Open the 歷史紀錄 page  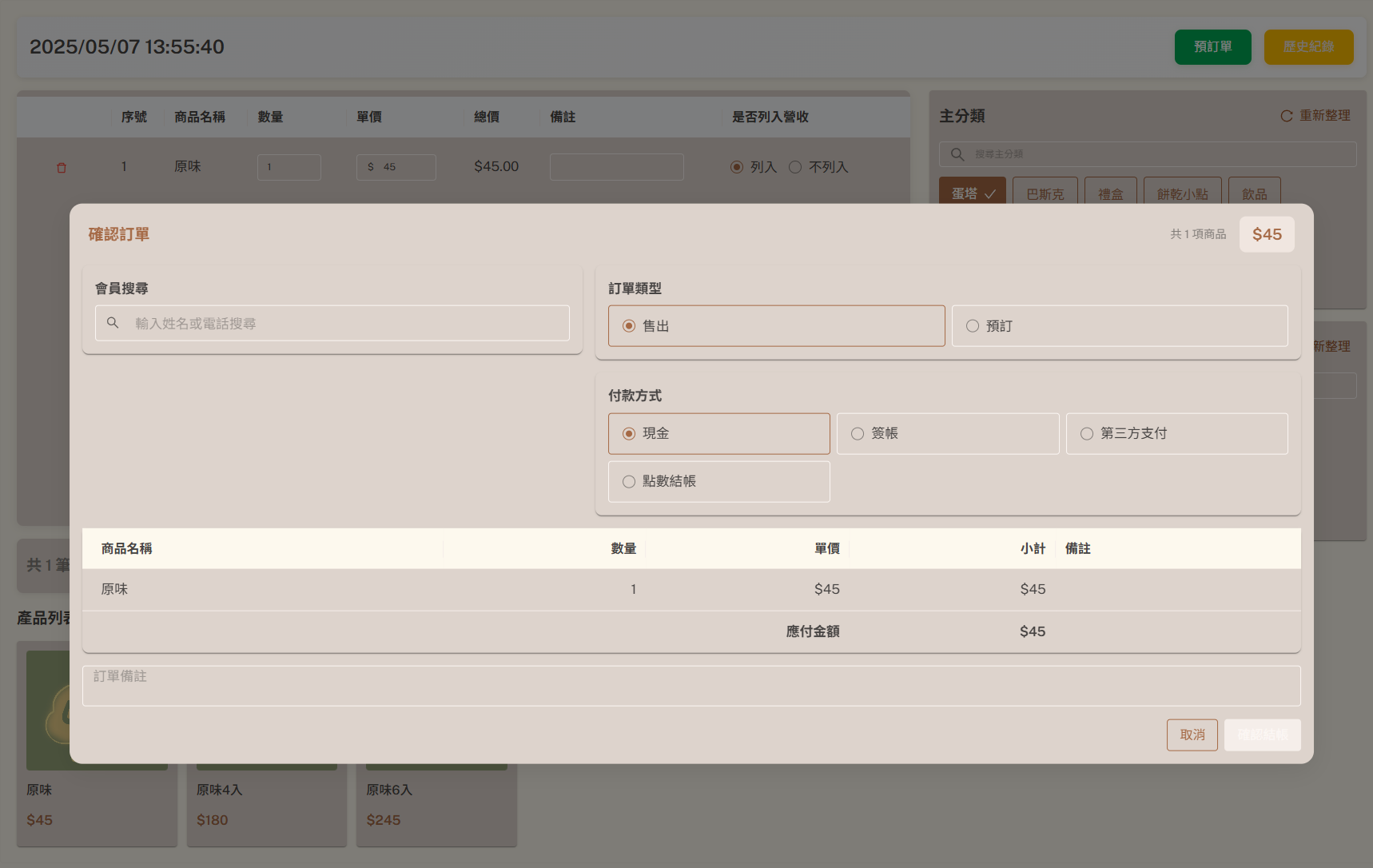[1308, 47]
